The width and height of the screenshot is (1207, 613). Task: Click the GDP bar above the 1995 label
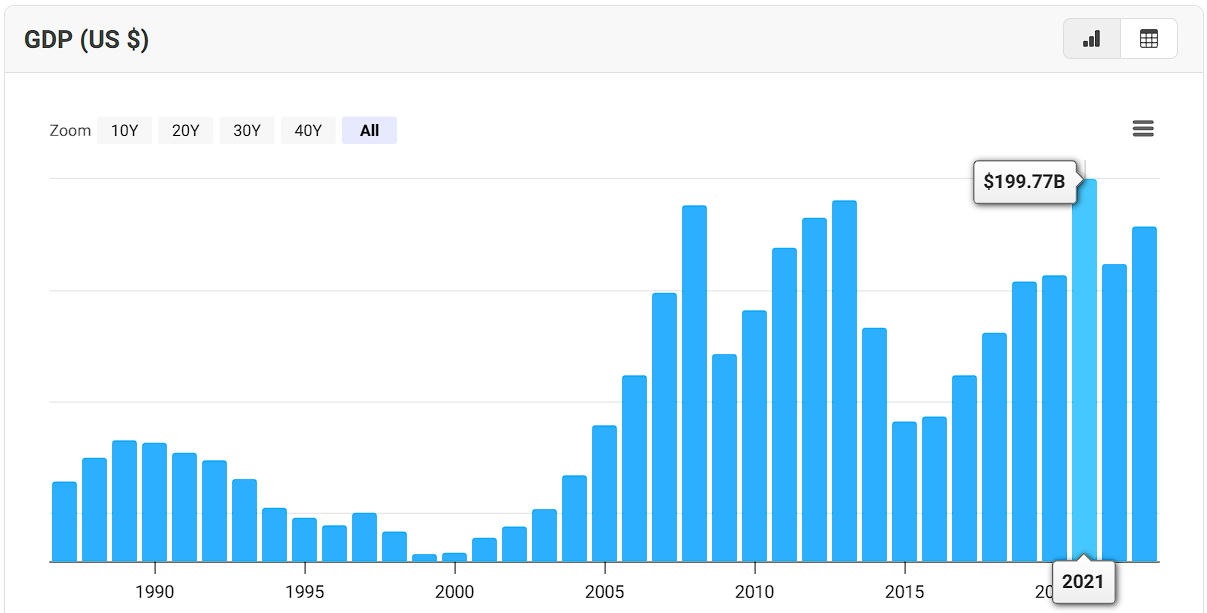tap(304, 540)
